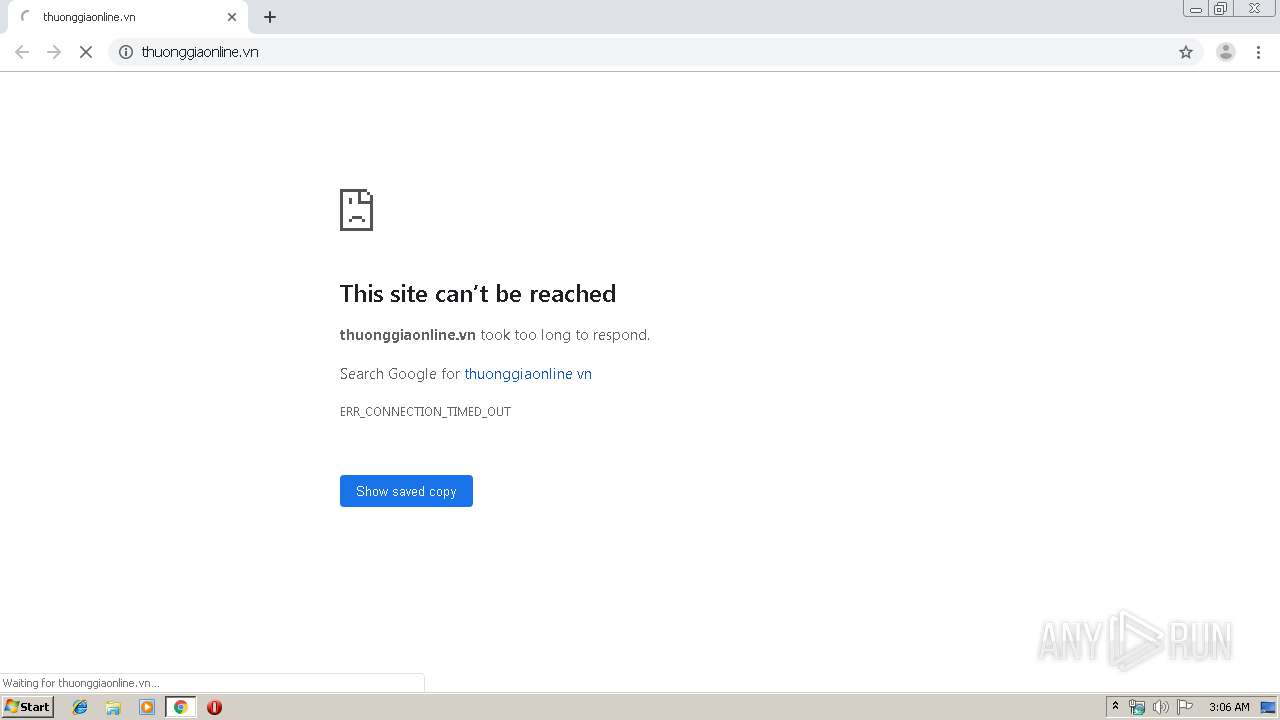Click the Waiting for thuonggiaonline.vn status text

(x=81, y=683)
